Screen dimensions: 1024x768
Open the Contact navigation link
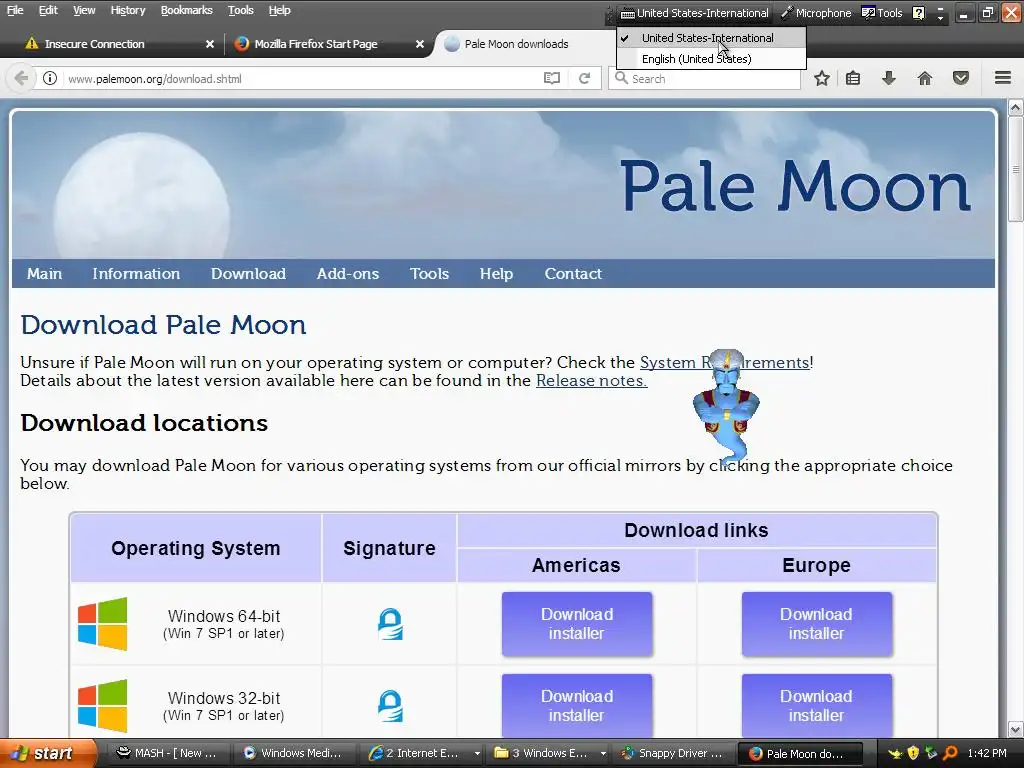[x=573, y=274]
